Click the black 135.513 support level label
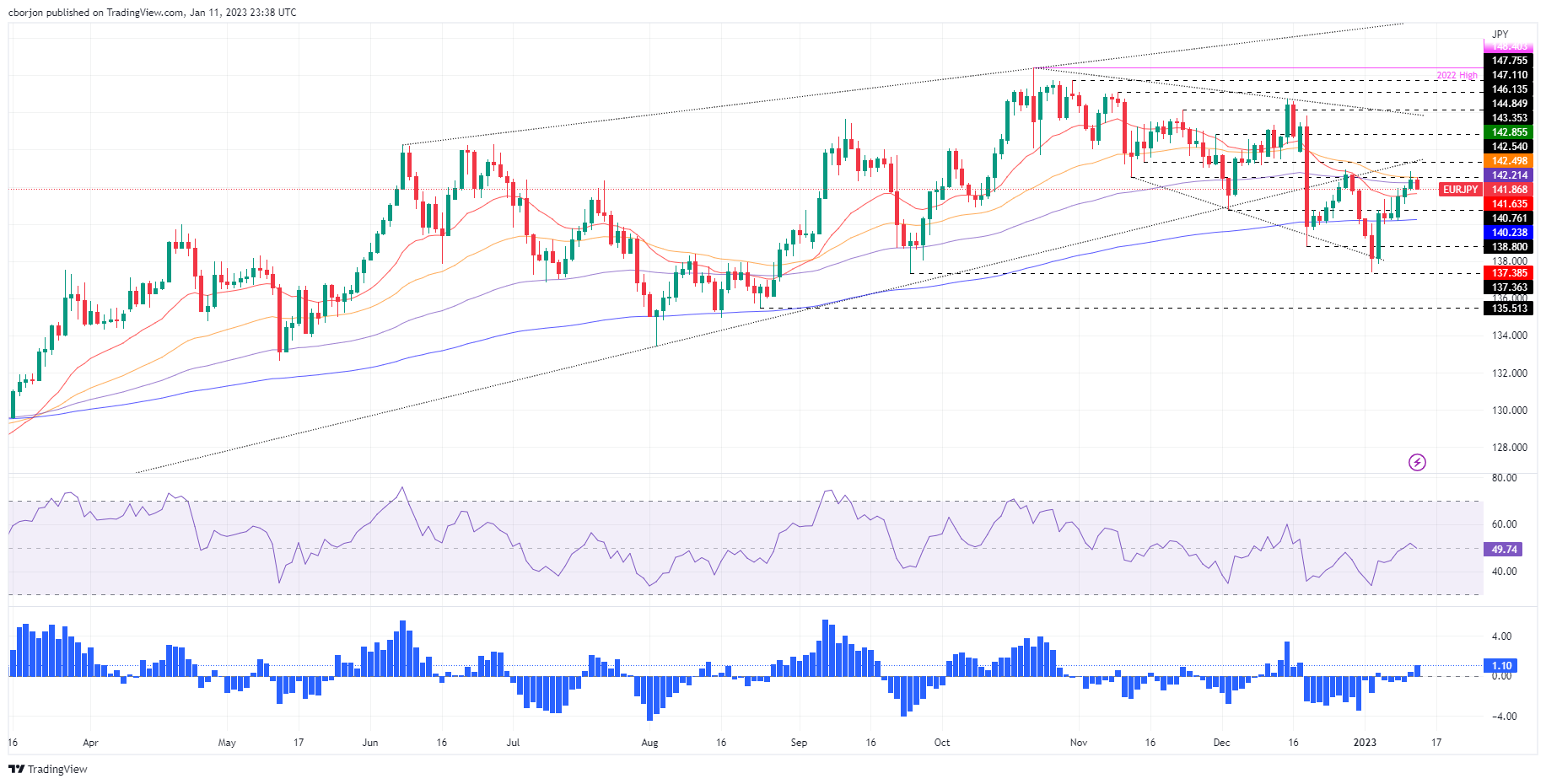Viewport: 1546px width, 784px height. point(1509,309)
